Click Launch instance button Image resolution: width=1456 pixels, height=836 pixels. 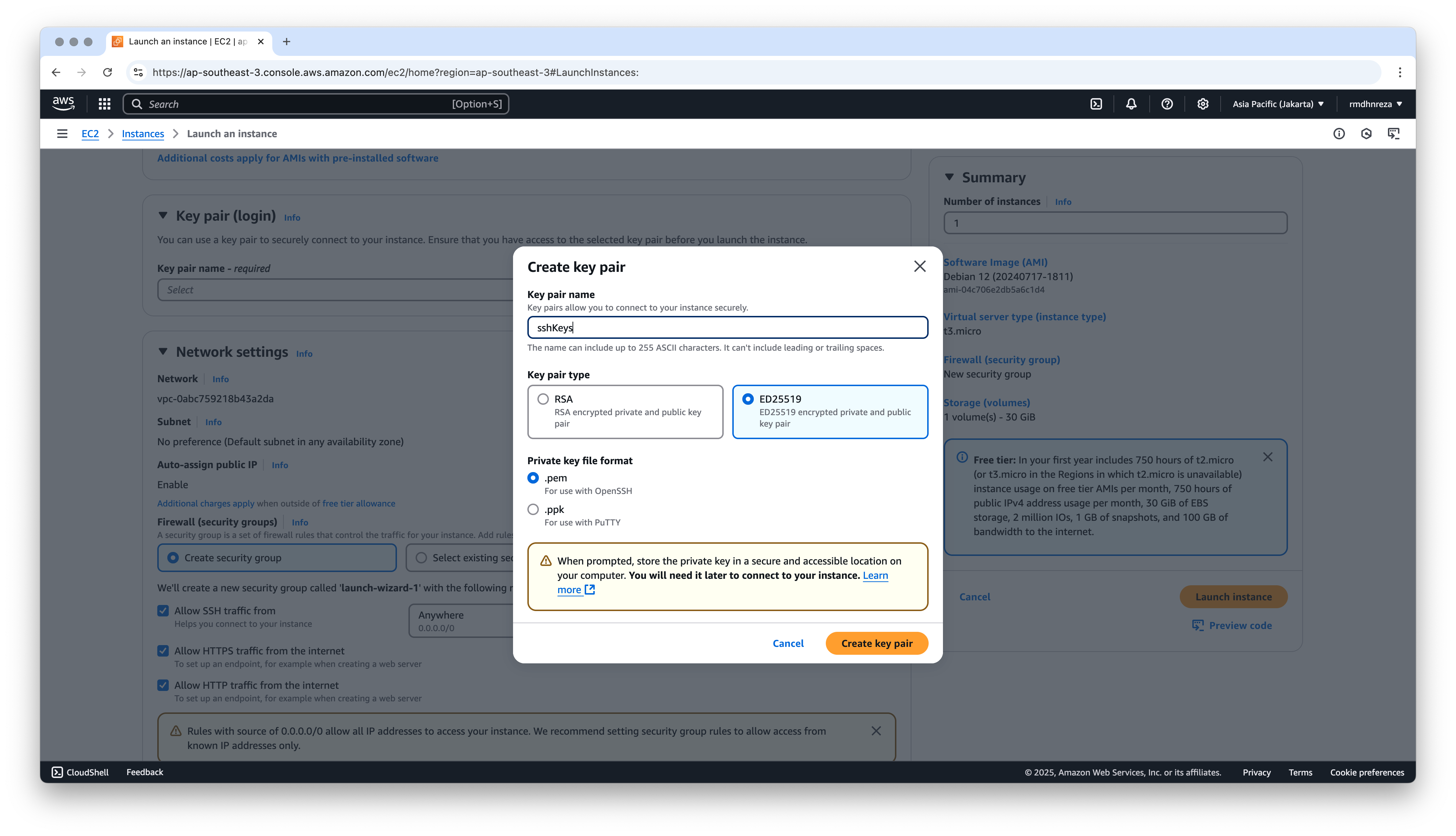click(x=1233, y=597)
